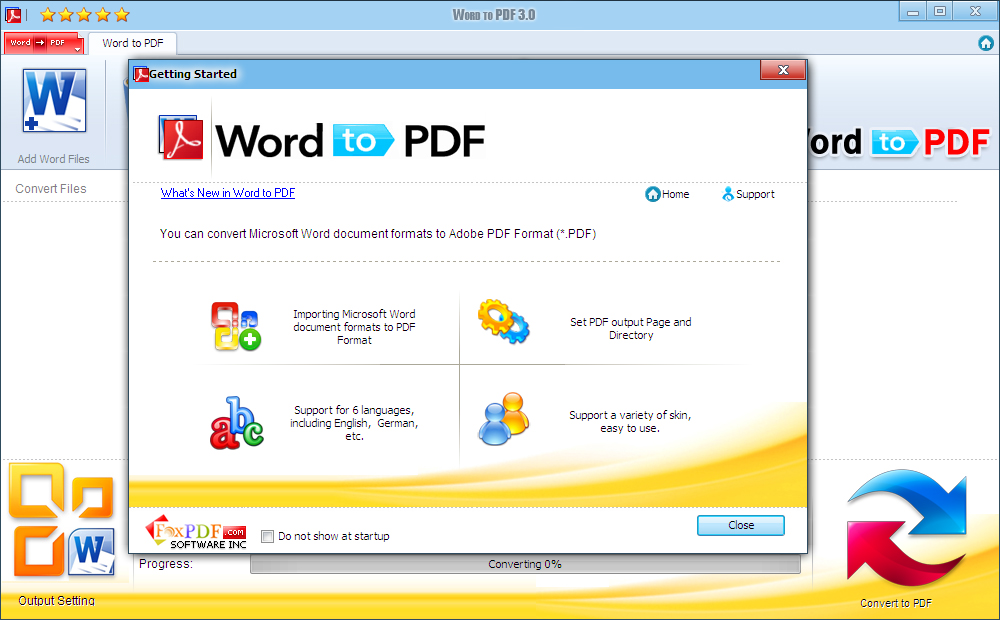
Task: Click the five-star rating in title bar
Action: pos(84,14)
